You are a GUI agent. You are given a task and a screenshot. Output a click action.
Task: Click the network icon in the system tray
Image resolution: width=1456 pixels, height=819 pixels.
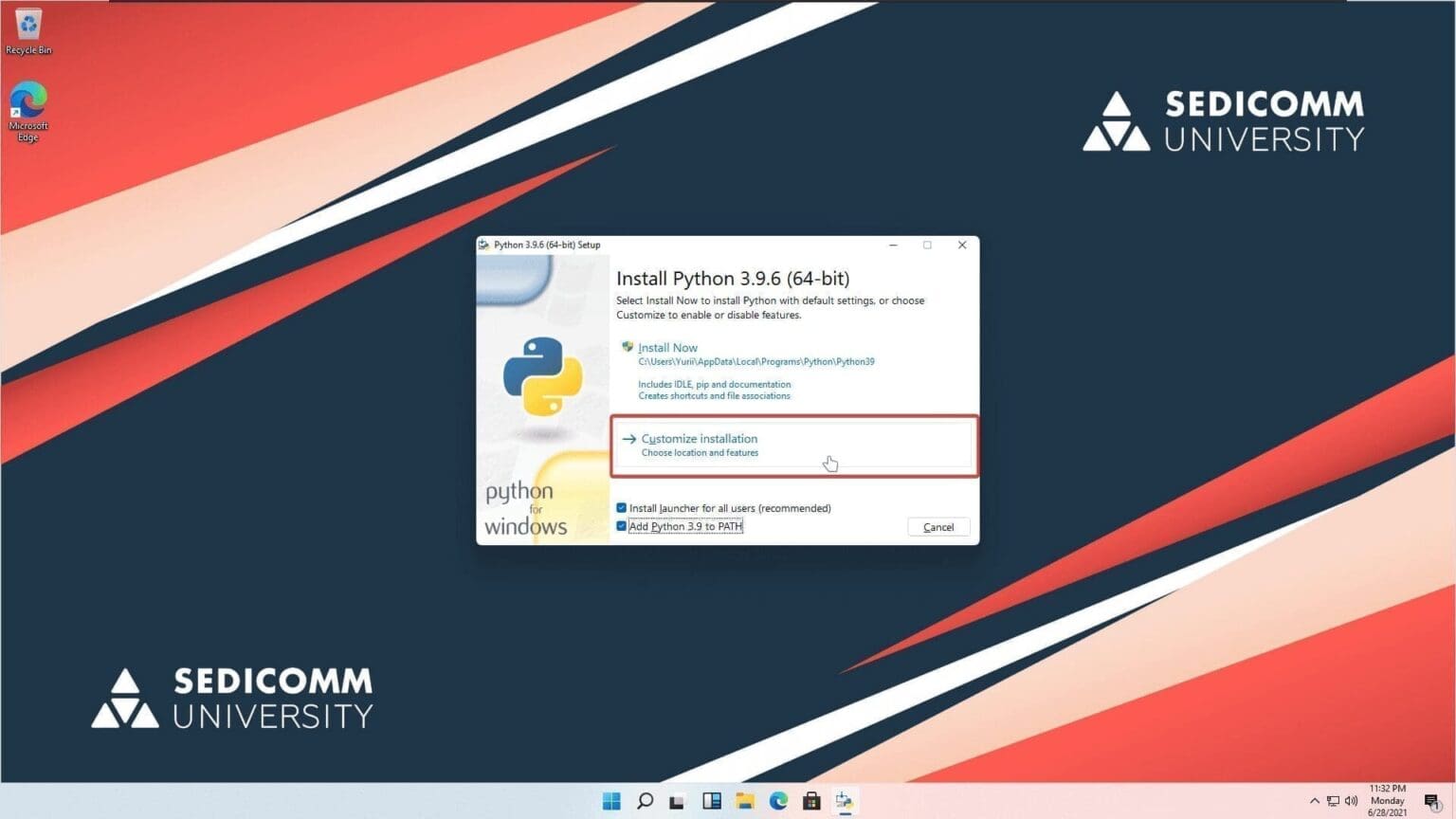point(1332,801)
